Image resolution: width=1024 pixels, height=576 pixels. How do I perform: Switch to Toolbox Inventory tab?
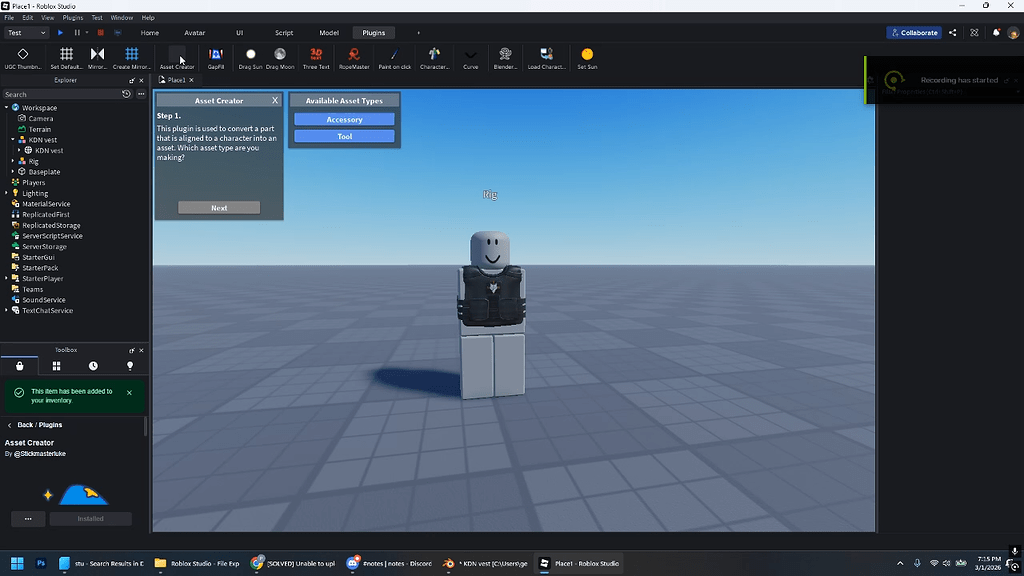click(20, 366)
